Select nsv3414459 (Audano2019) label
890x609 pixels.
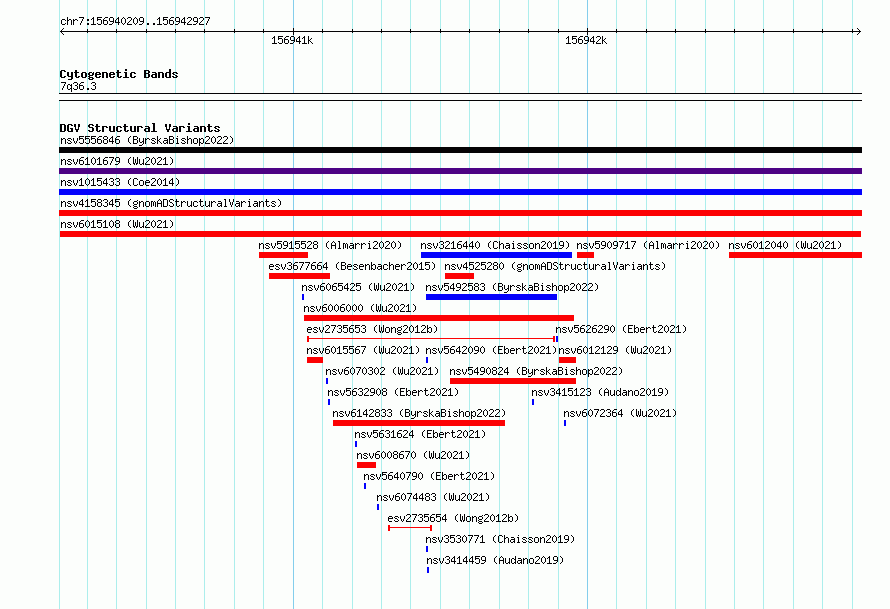tap(495, 560)
